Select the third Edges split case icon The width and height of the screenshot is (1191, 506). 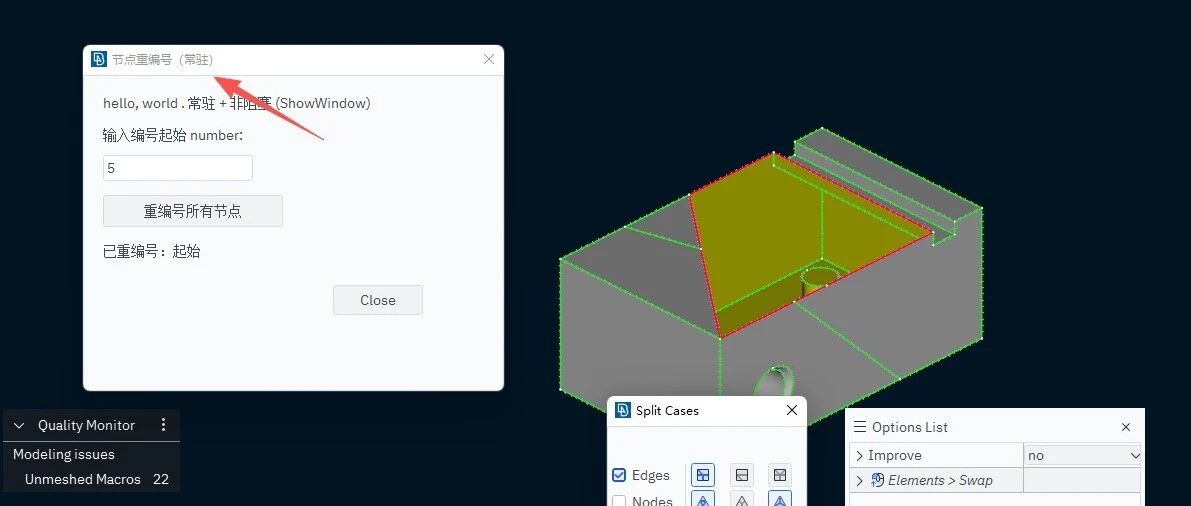tap(780, 476)
